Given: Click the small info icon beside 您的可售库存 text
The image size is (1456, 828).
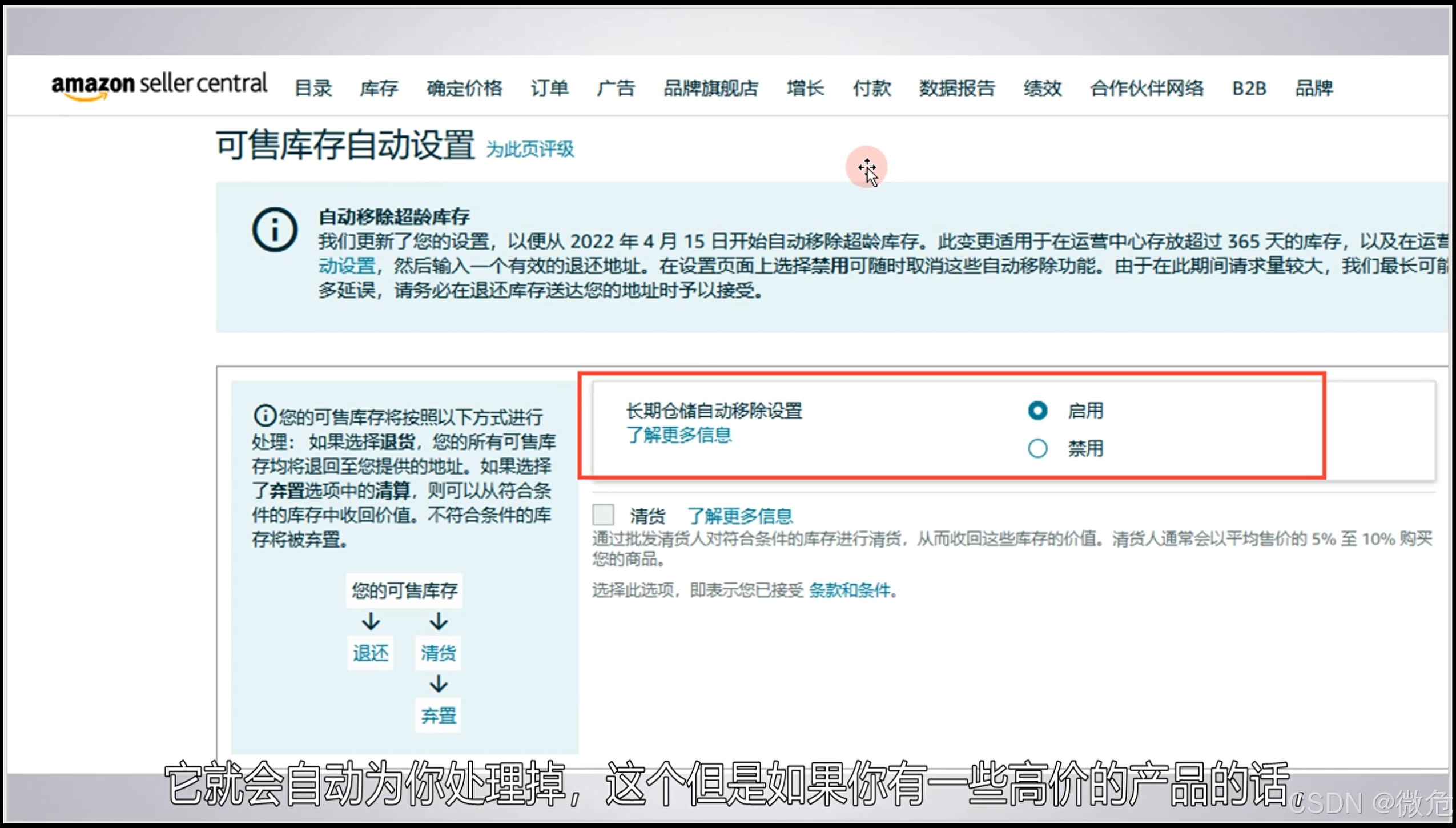Looking at the screenshot, I should coord(264,416).
